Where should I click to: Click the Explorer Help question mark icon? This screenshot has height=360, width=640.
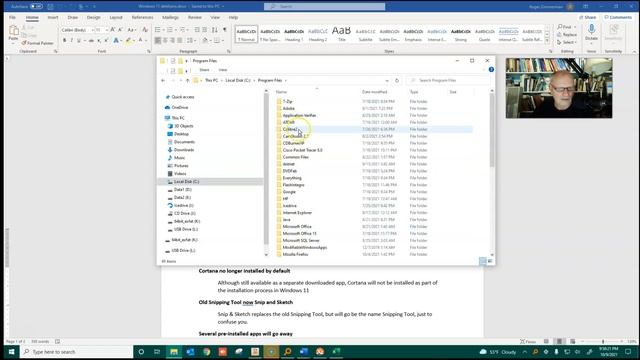coord(491,70)
